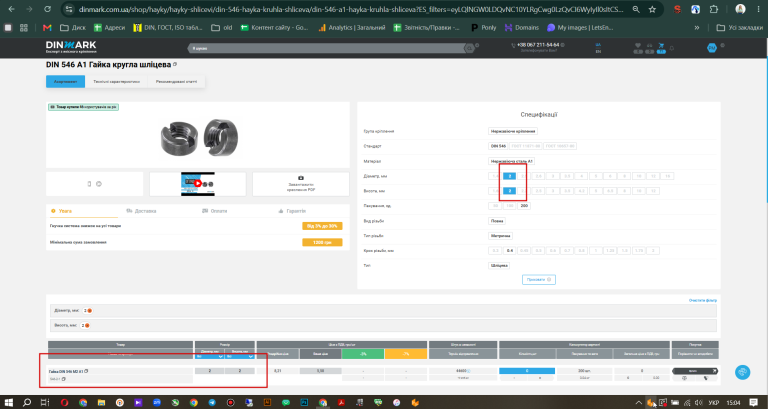The image size is (768, 409).
Task: Select the Доставка info tab
Action: tap(141, 211)
